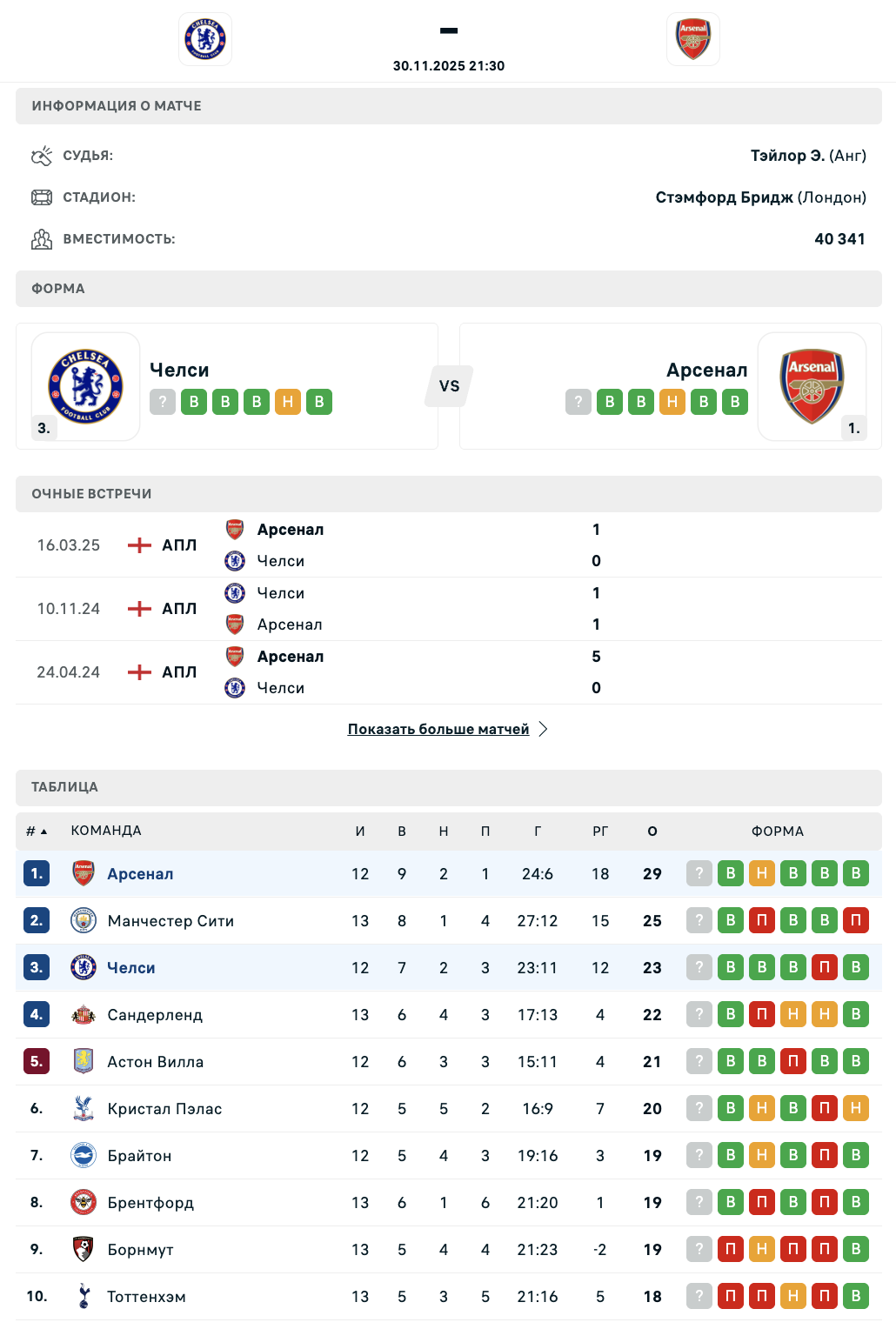The image size is (896, 1329).
Task: Open the large Chelsea logo in the Форма section
Action: coord(86,386)
